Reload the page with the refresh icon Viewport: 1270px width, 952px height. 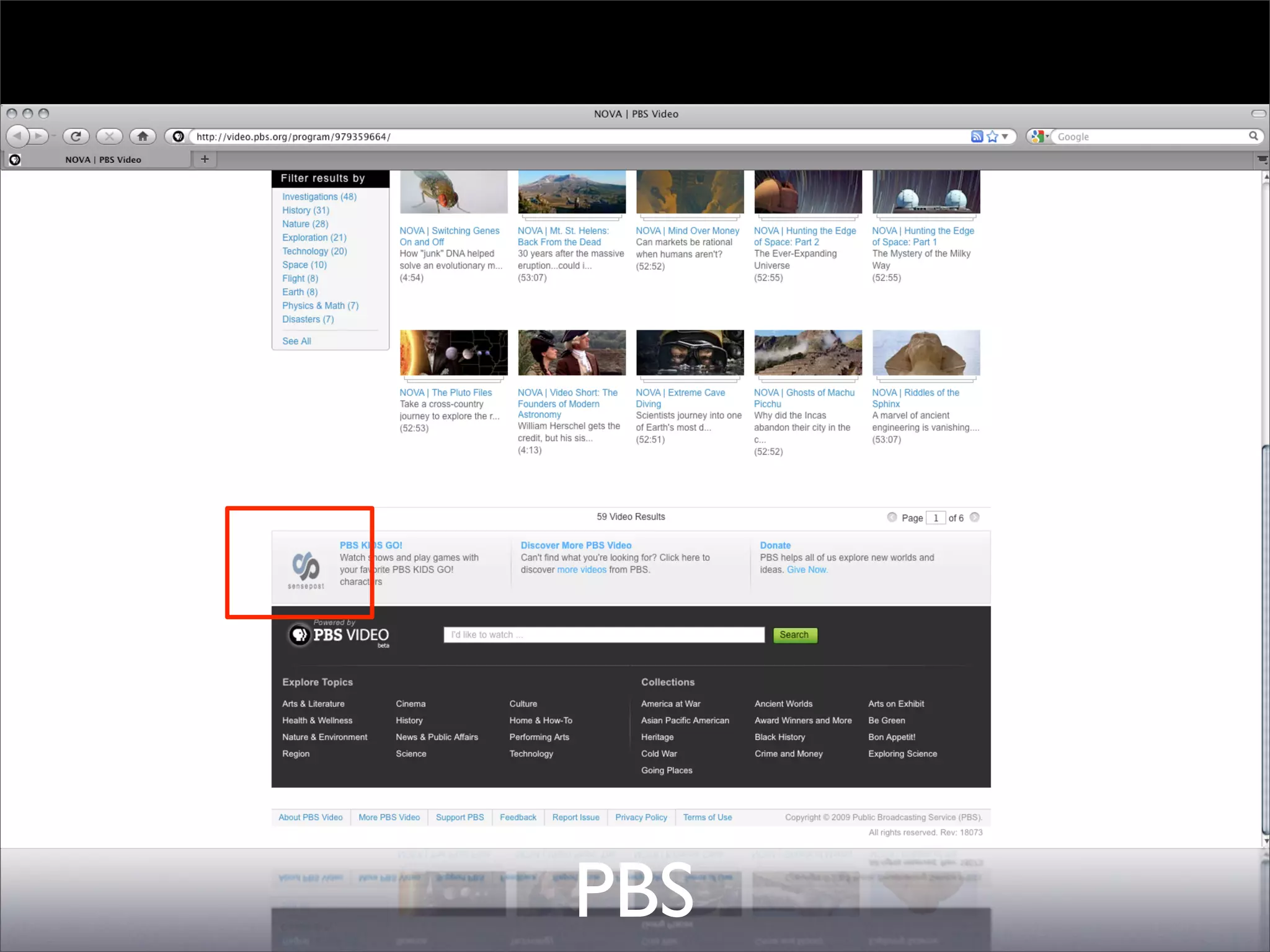click(x=76, y=136)
